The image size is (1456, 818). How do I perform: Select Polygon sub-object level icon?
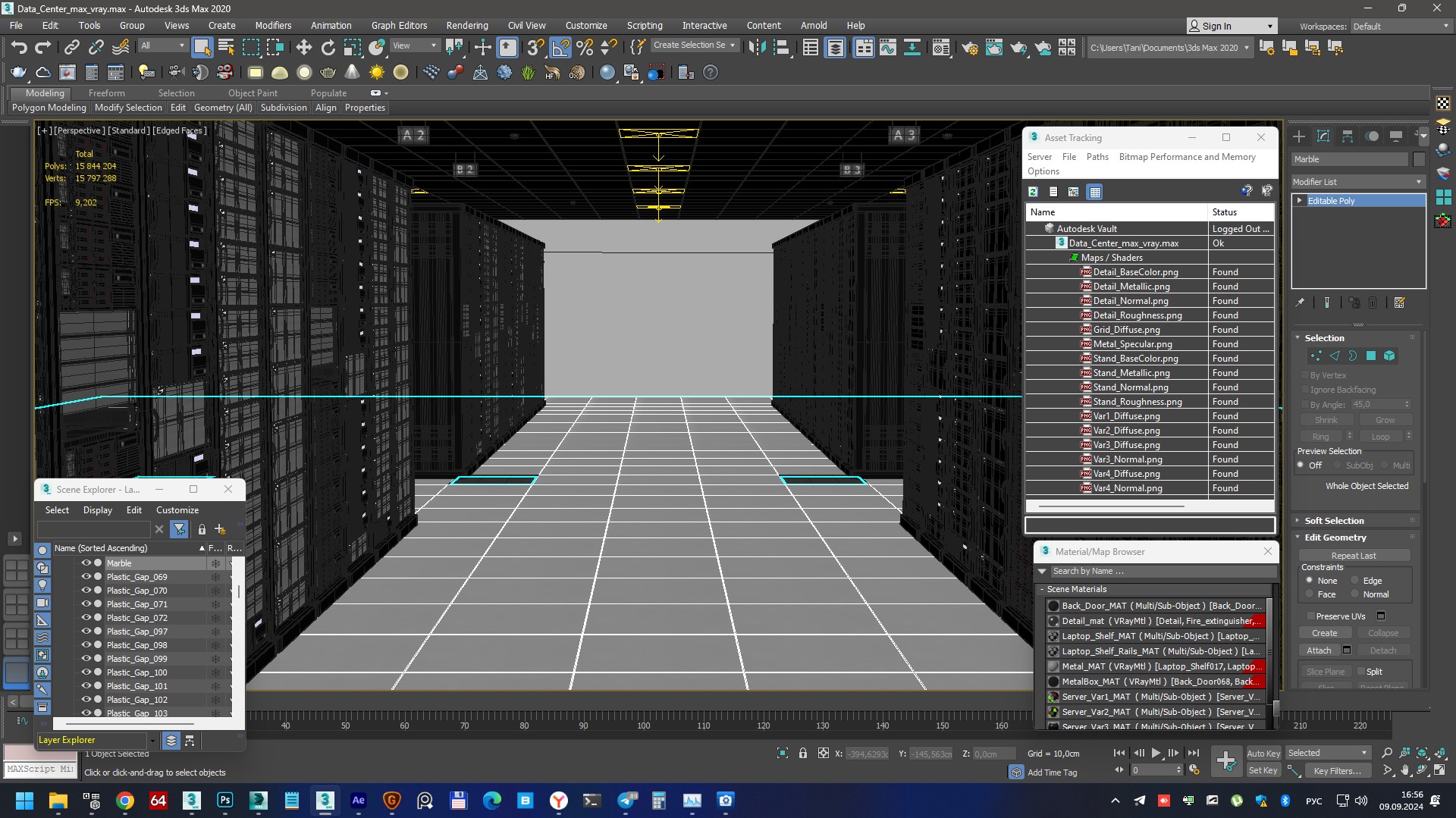coord(1371,356)
